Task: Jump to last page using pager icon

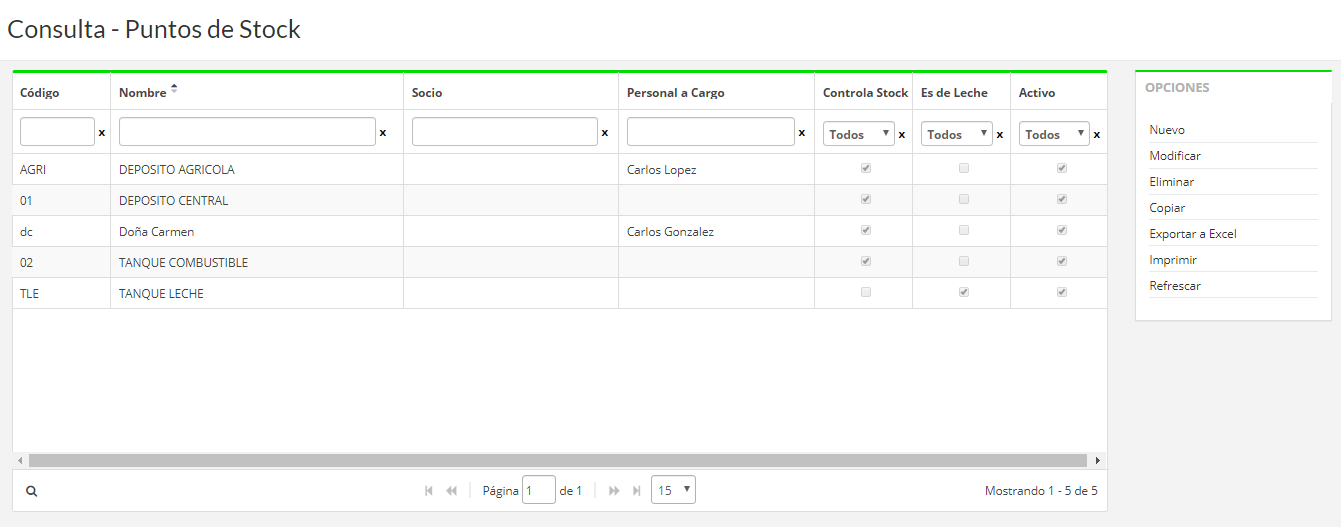Action: [x=636, y=491]
